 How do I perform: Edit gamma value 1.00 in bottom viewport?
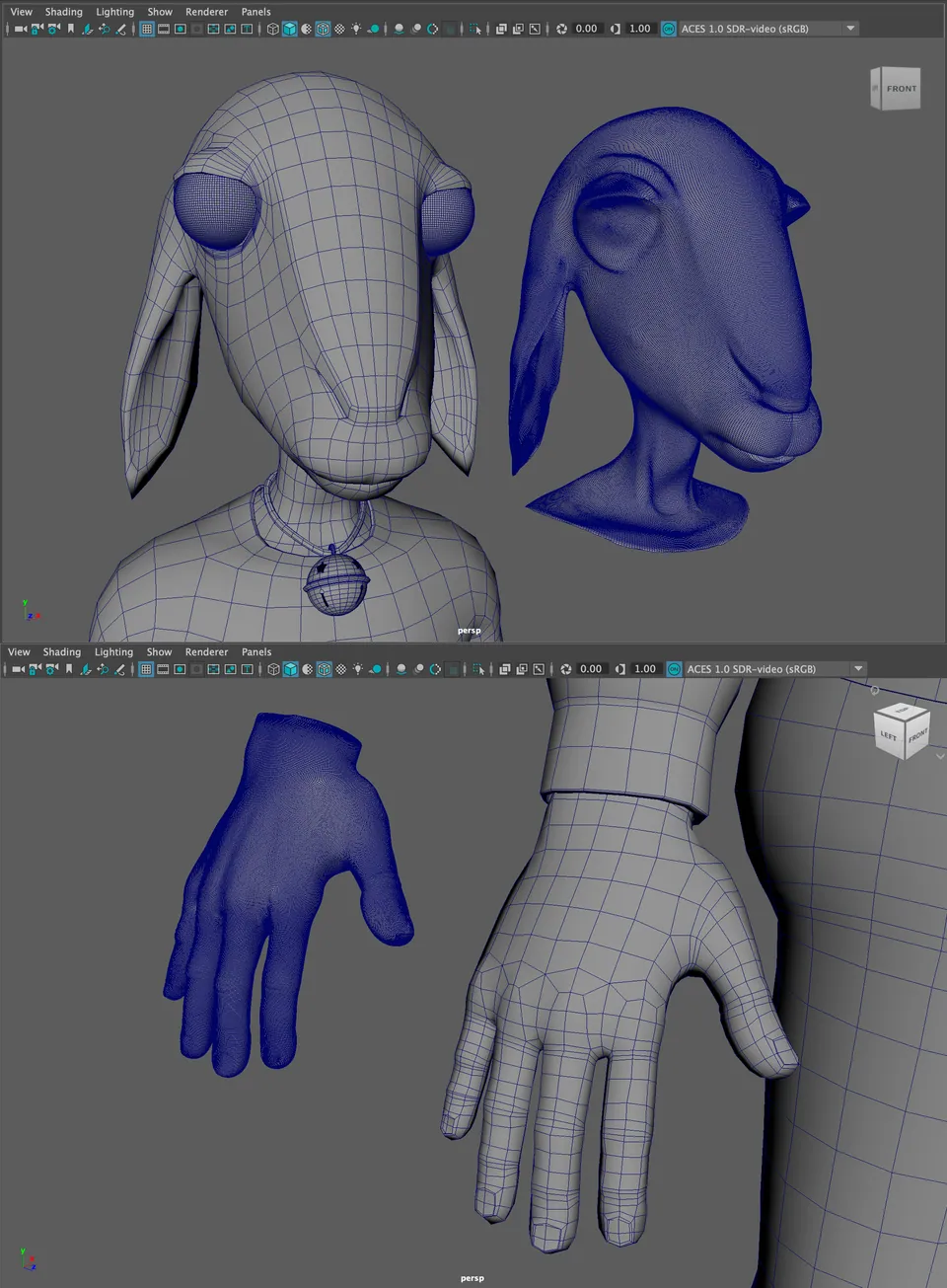click(x=645, y=669)
